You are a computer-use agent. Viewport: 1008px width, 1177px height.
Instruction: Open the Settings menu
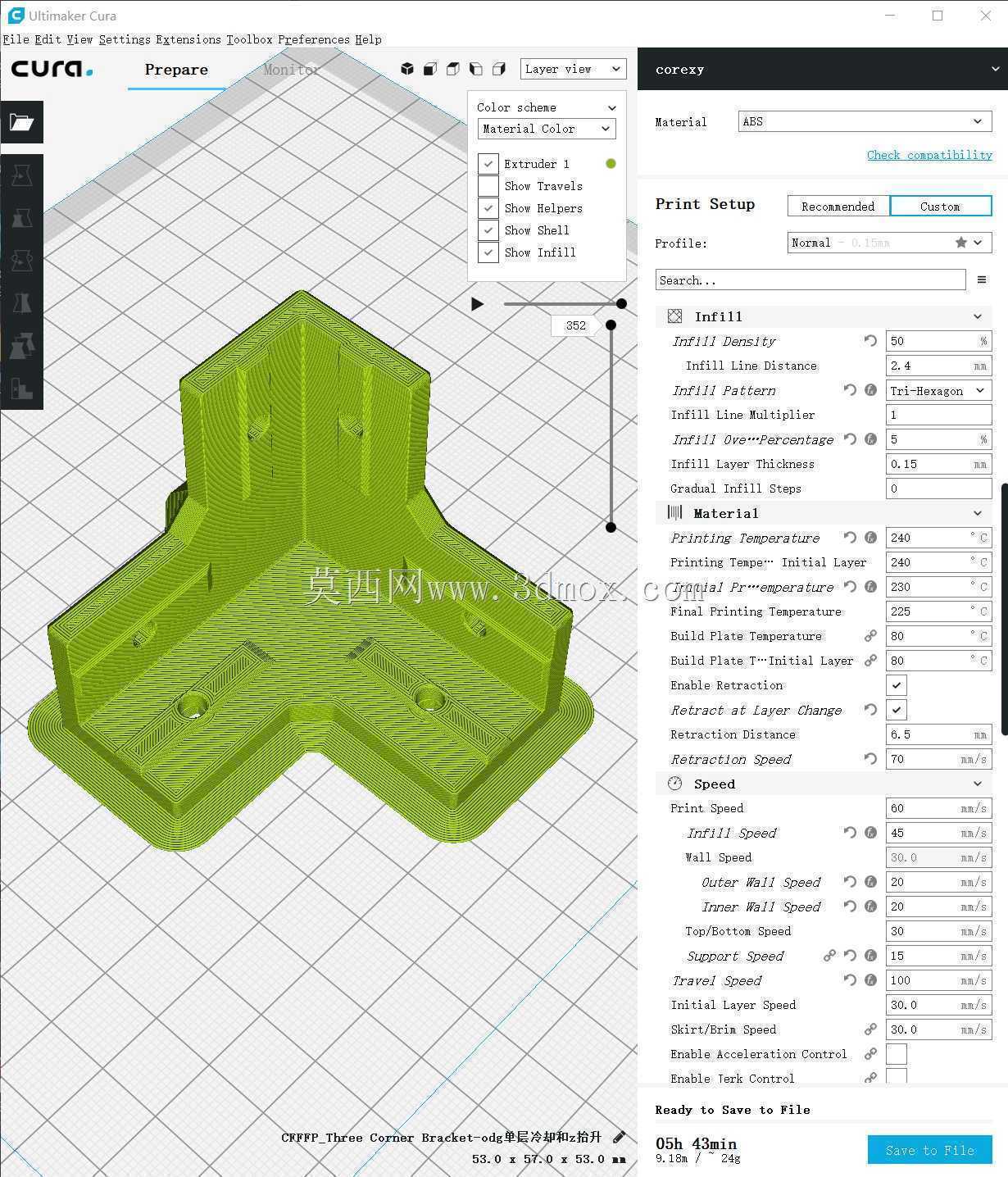click(125, 39)
